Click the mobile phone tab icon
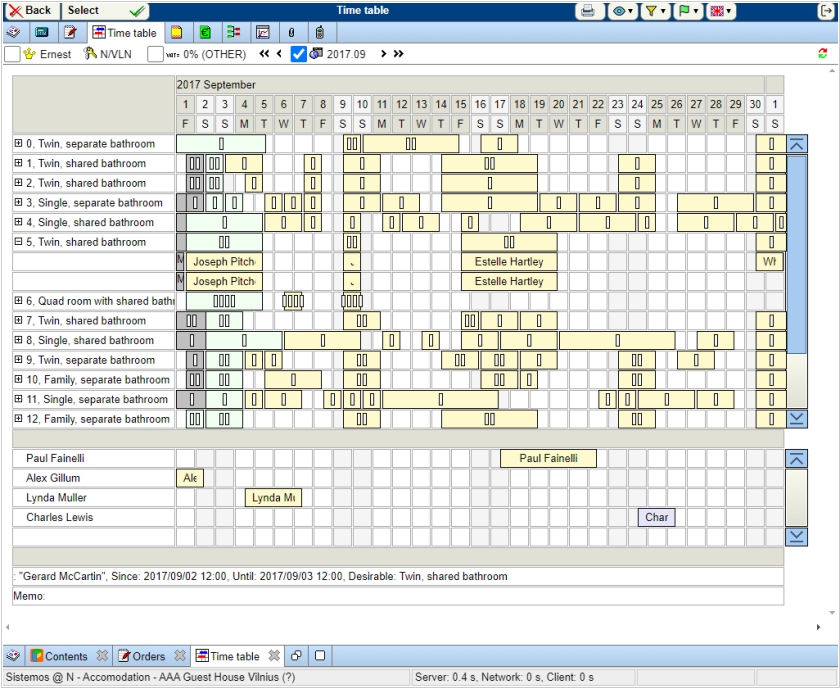Image resolution: width=840 pixels, height=688 pixels. [x=320, y=33]
